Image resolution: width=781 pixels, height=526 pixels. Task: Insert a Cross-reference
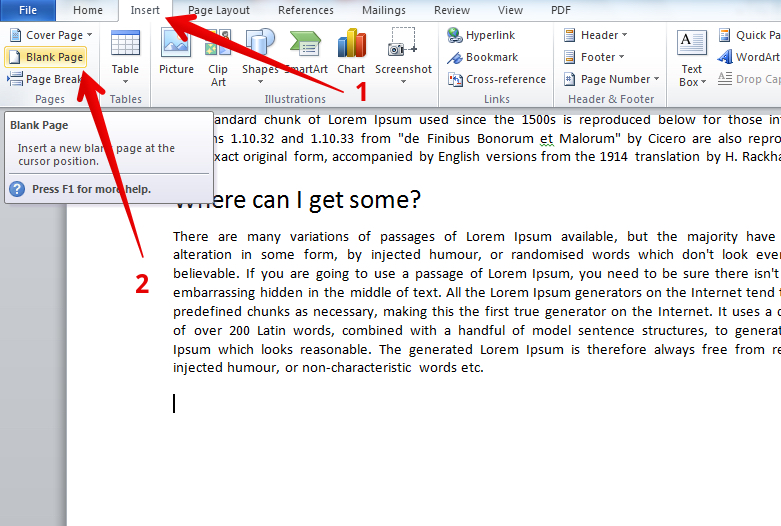point(497,79)
